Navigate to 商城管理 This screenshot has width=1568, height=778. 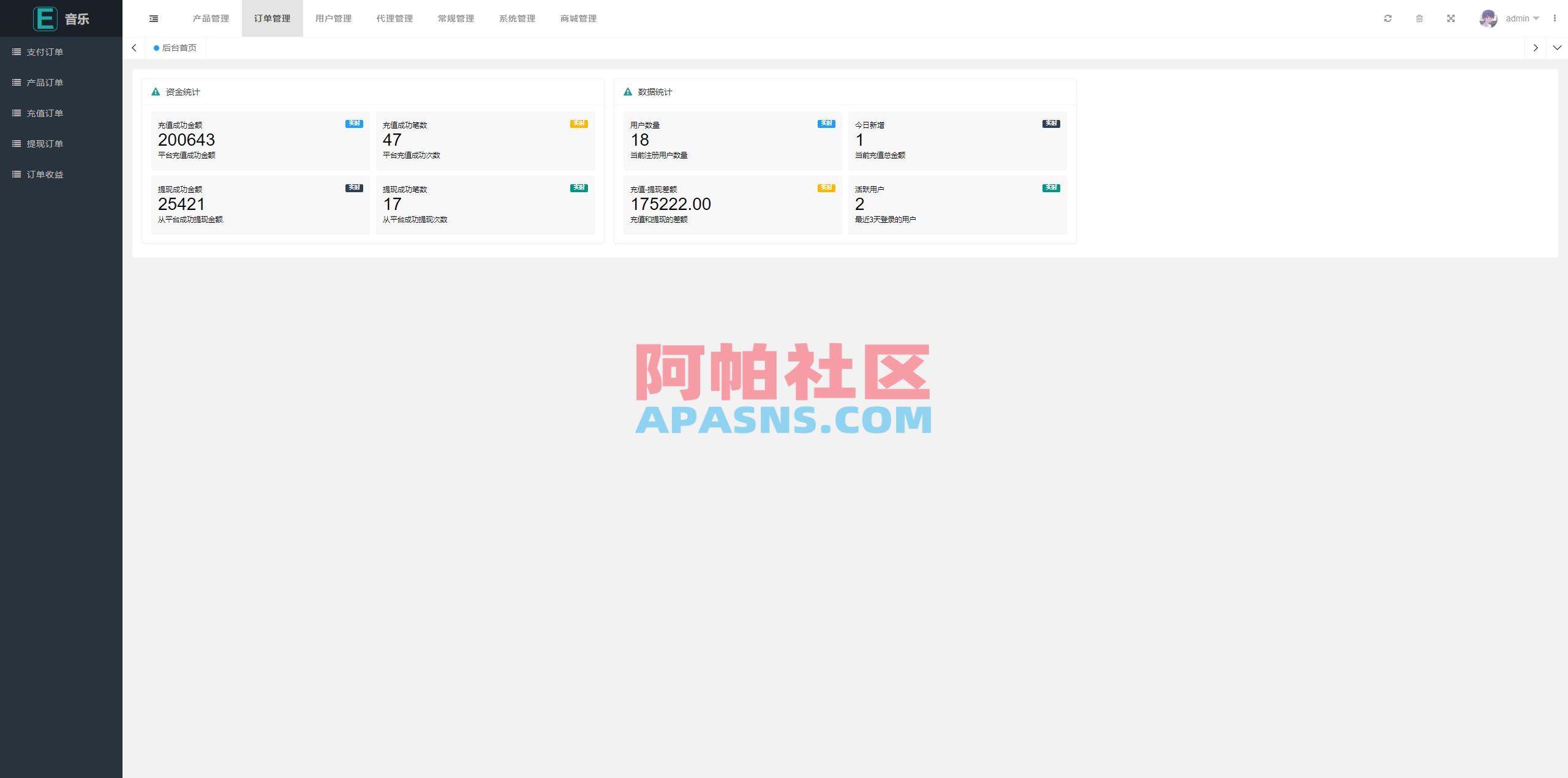(x=578, y=18)
